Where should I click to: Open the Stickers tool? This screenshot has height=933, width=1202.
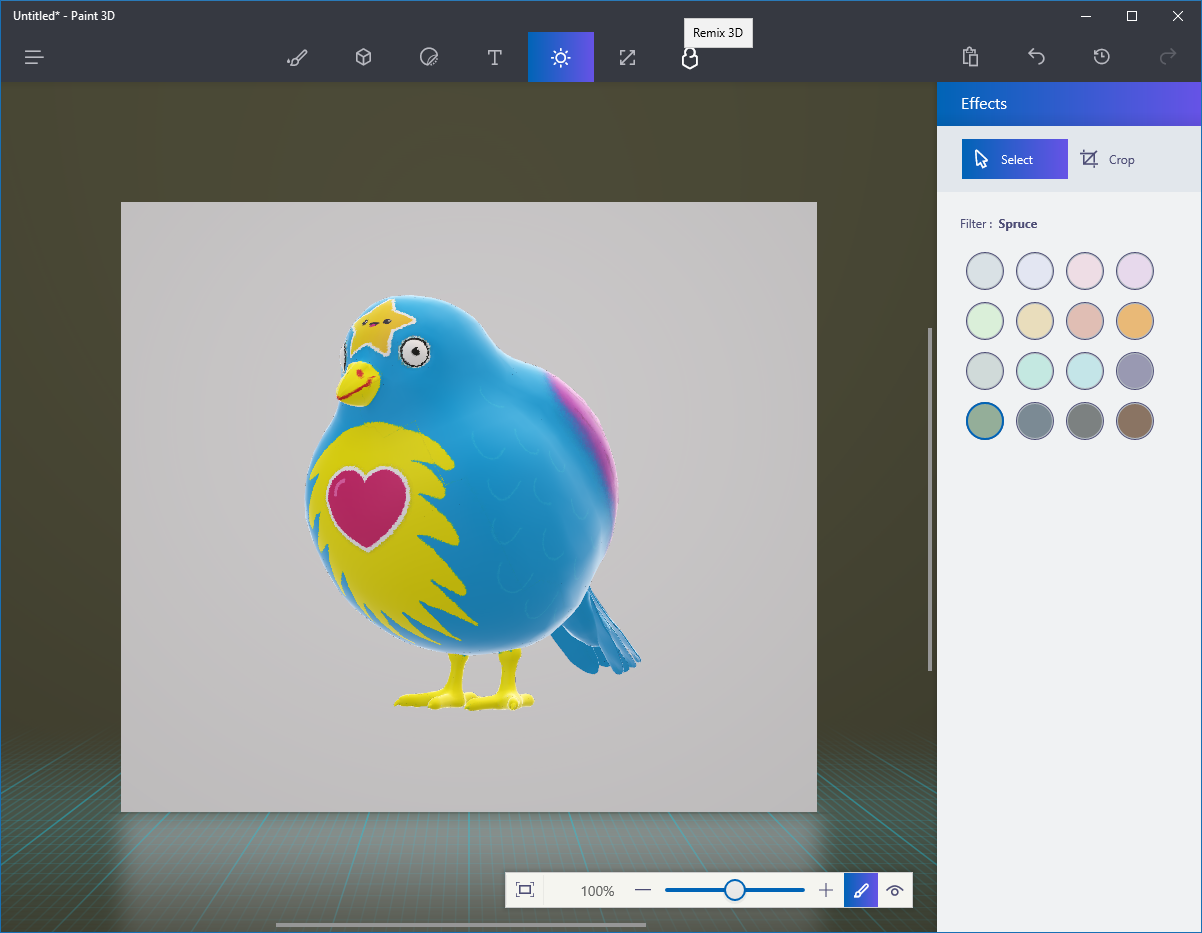[x=429, y=58]
